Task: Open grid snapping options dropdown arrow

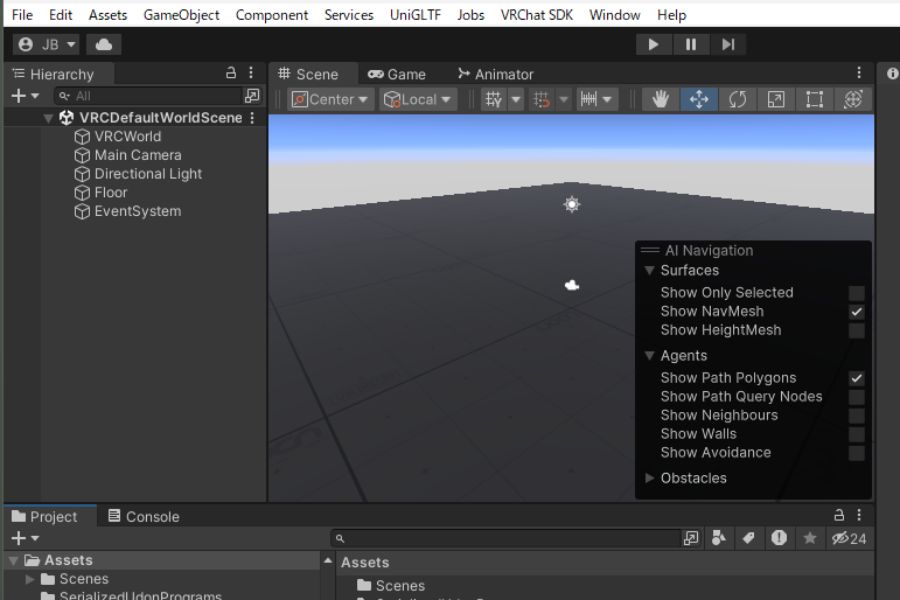Action: (564, 99)
